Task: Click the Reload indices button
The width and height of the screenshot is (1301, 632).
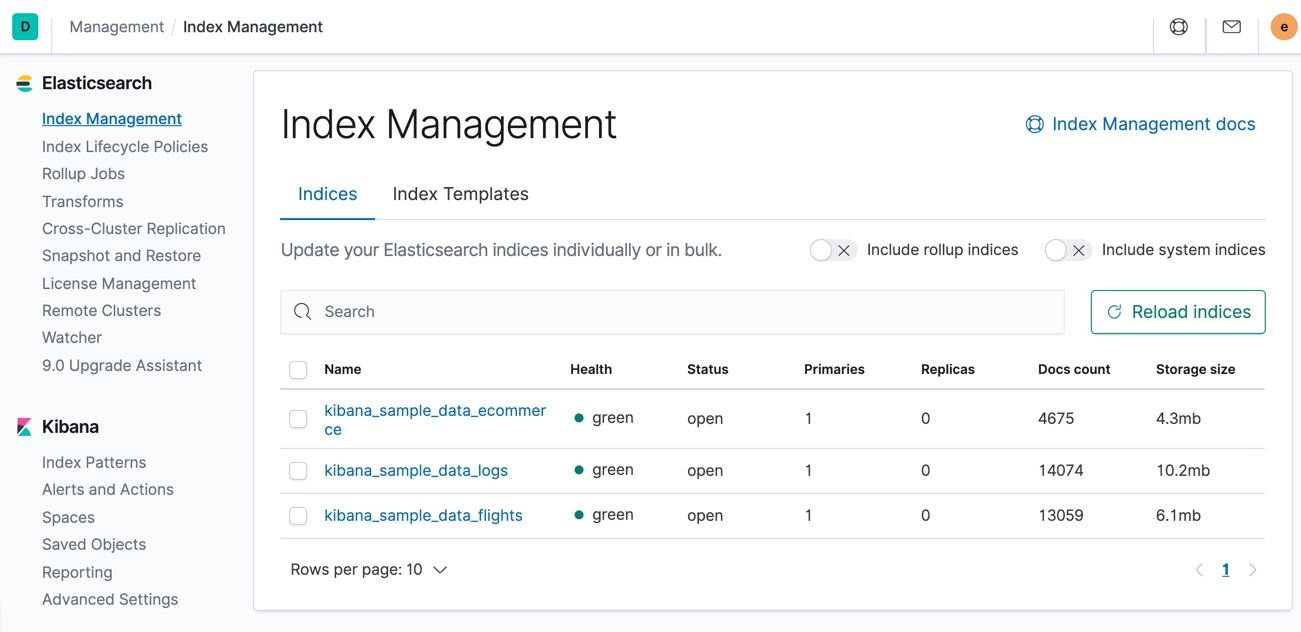Action: tap(1177, 311)
